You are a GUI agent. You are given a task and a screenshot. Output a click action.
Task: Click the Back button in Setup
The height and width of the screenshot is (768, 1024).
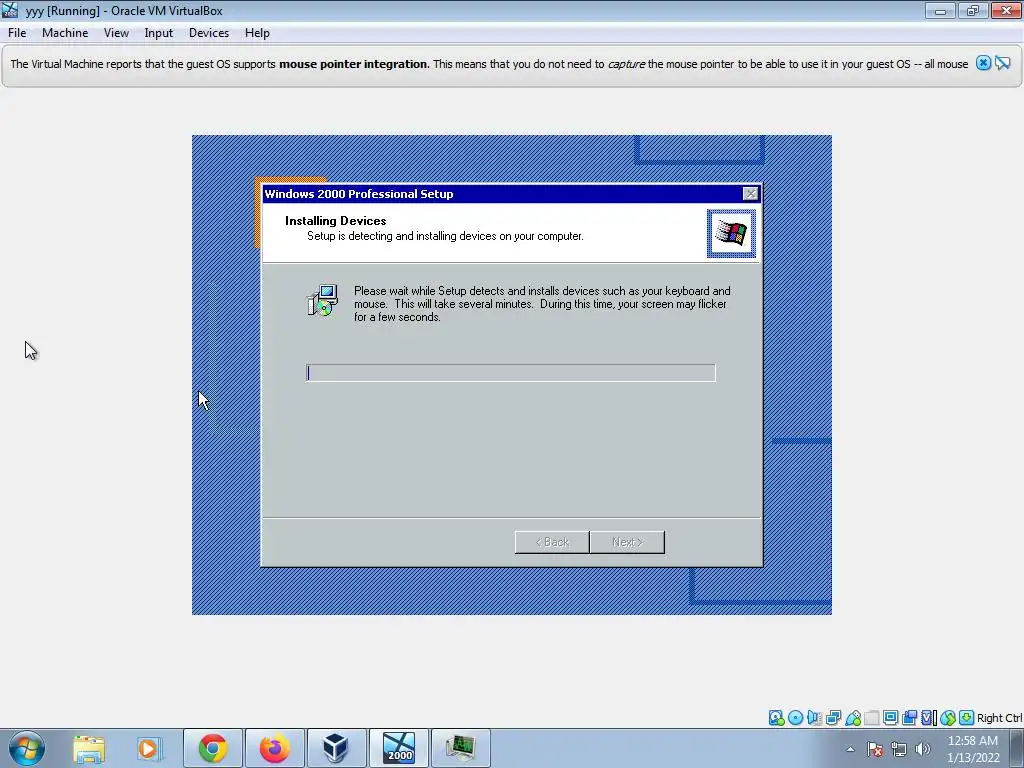pyautogui.click(x=552, y=542)
